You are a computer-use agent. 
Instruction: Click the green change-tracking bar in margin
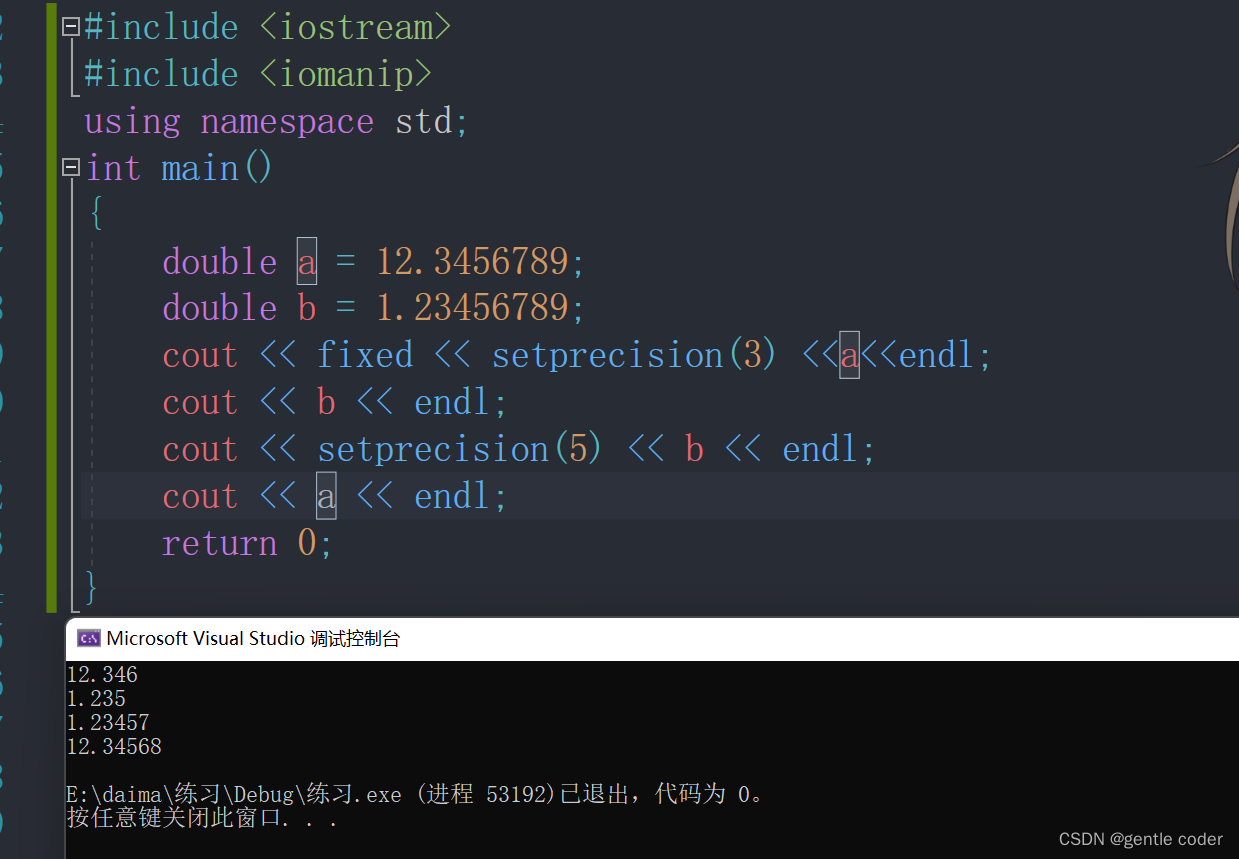pos(52,300)
